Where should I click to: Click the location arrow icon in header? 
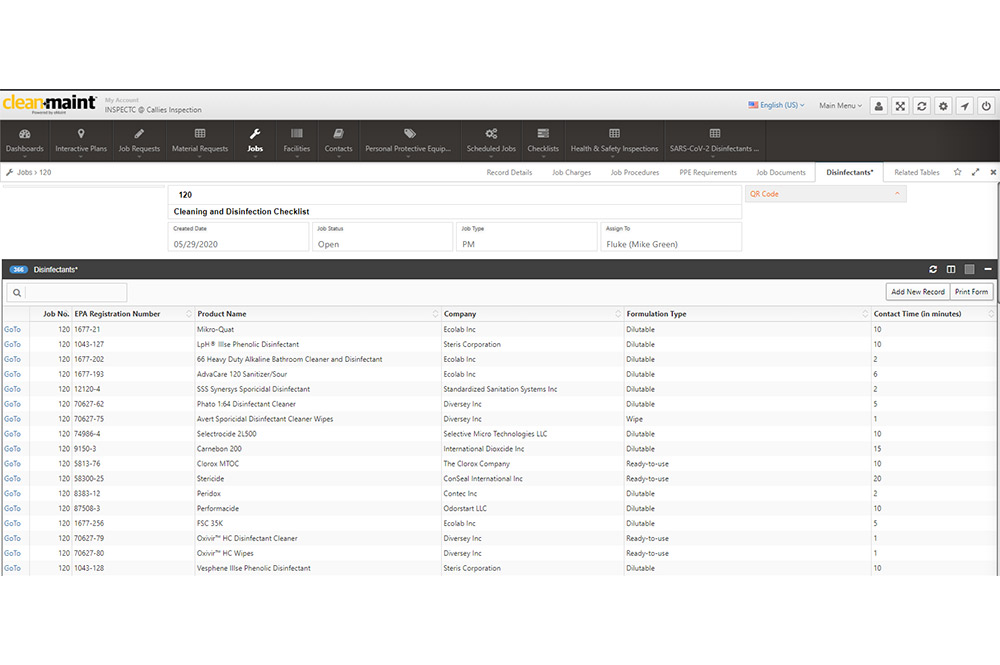click(965, 106)
